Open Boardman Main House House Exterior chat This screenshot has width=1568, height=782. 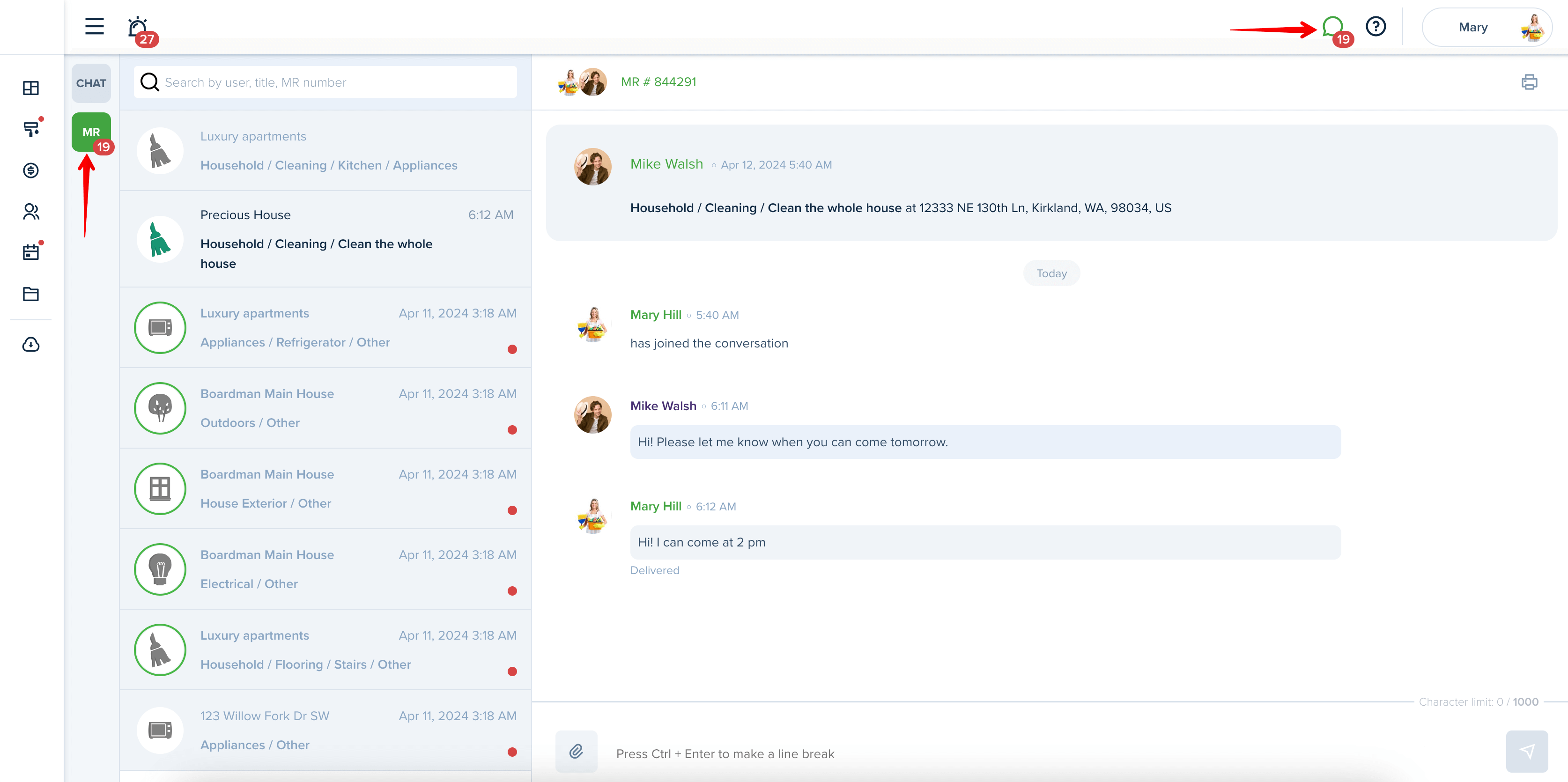[325, 489]
